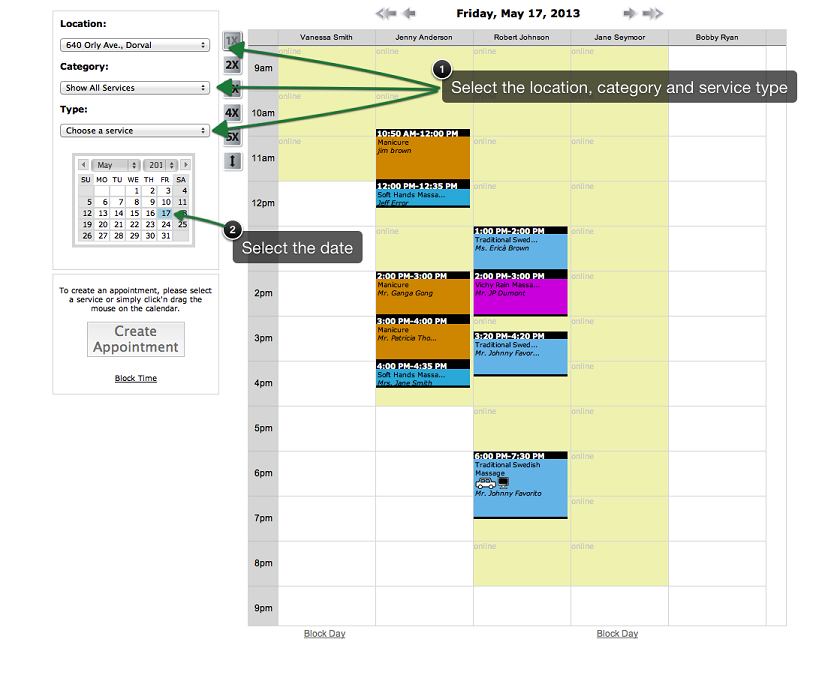Click Bobby Ryan's empty 2pm slot
The image size is (819, 675).
point(717,294)
